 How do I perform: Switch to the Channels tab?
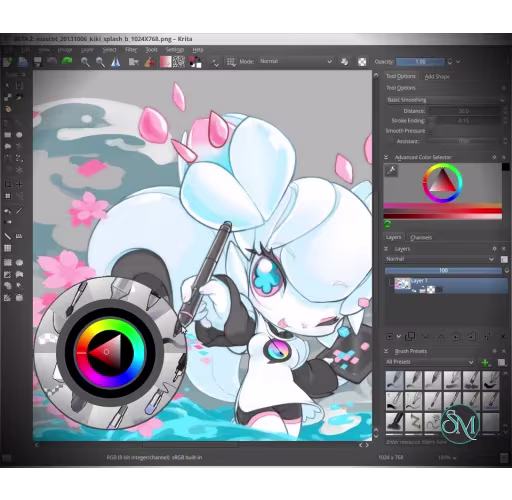click(x=421, y=237)
